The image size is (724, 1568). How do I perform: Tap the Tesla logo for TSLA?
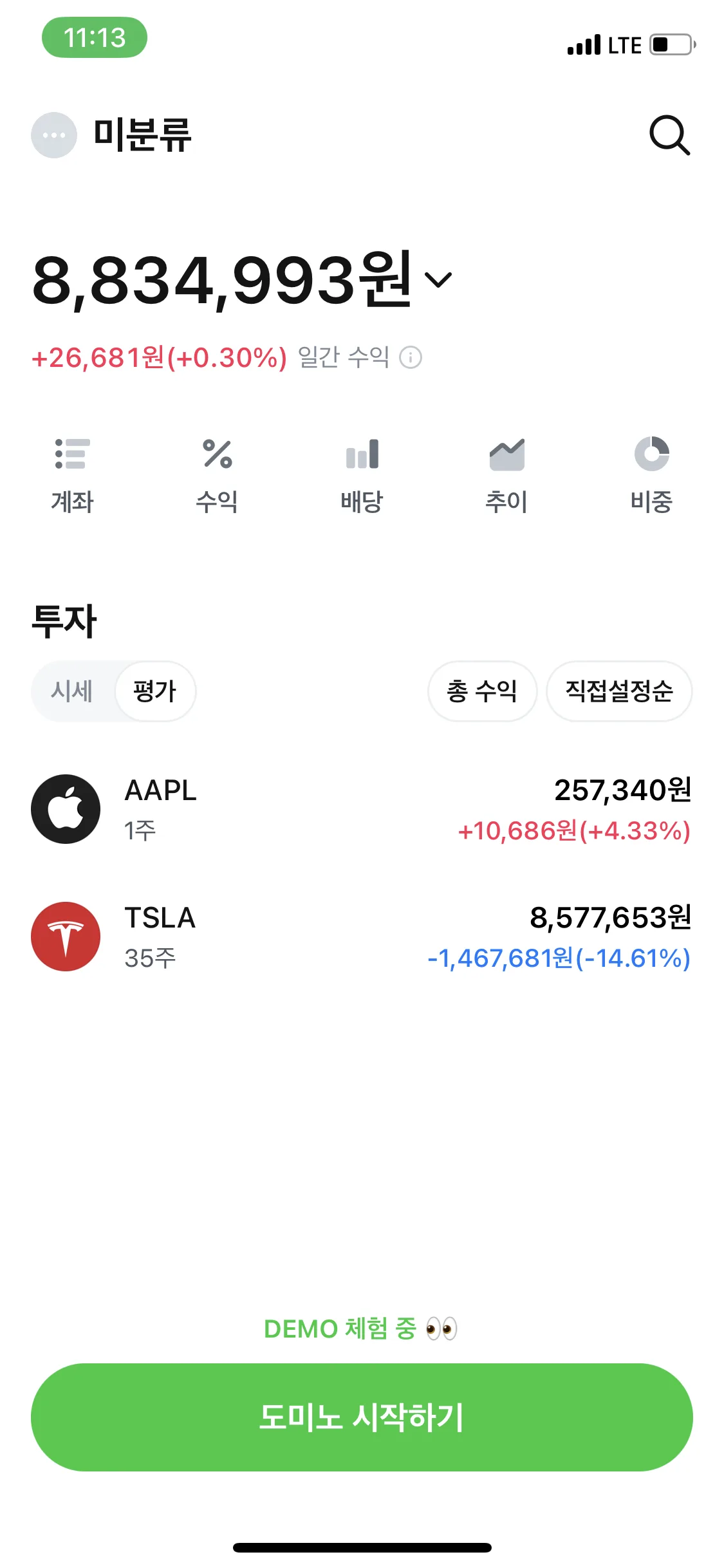click(66, 937)
